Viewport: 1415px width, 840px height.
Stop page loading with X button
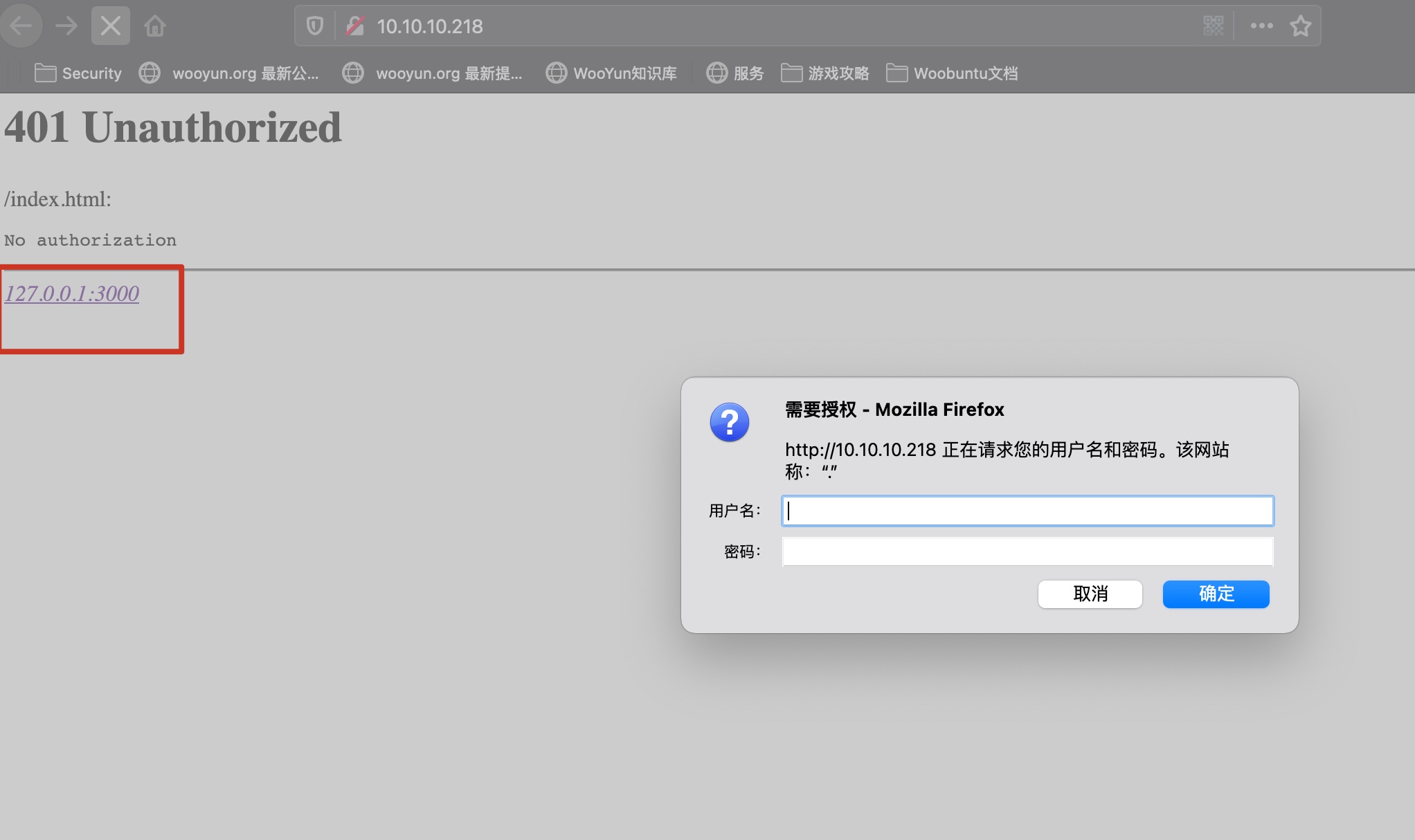pyautogui.click(x=111, y=26)
